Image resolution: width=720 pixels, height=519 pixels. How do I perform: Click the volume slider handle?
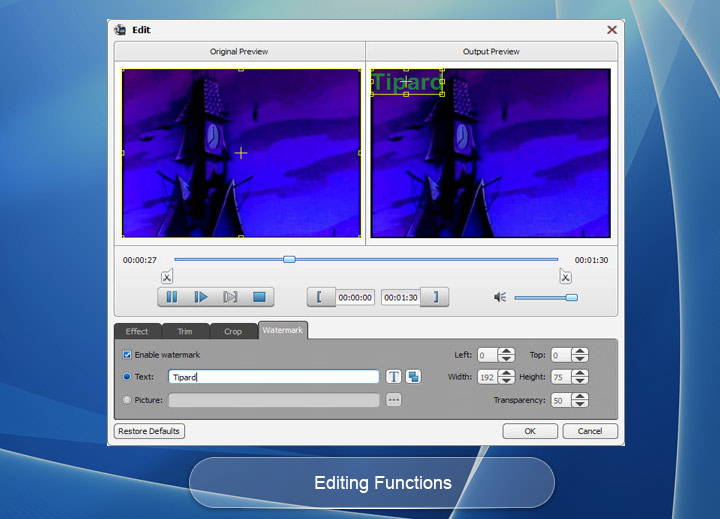[572, 298]
